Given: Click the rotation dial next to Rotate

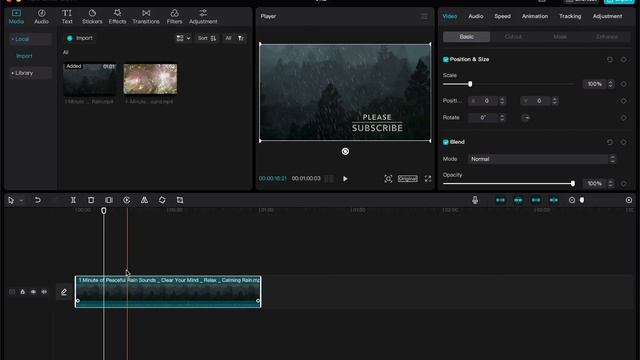Looking at the screenshot, I should point(526,118).
